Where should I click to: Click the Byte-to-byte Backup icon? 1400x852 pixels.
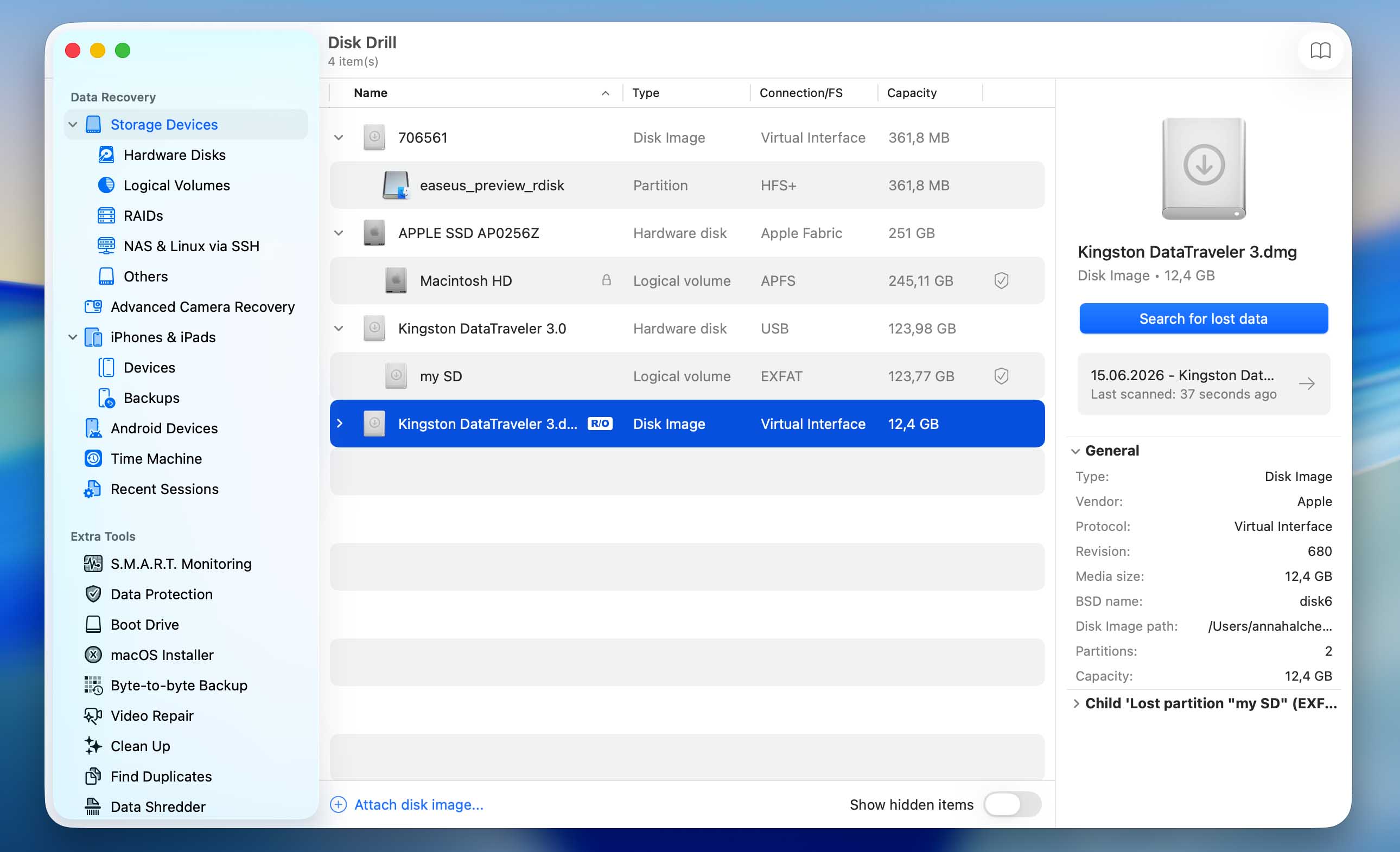93,686
